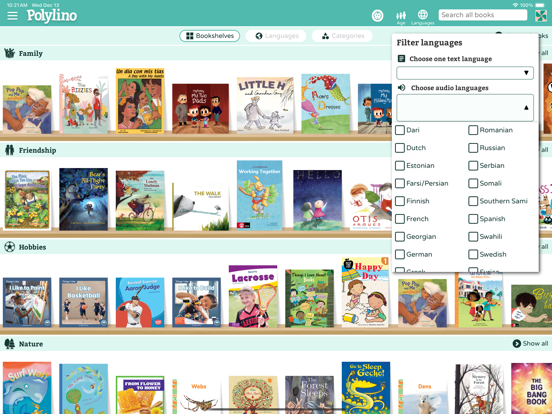The height and width of the screenshot is (414, 552).
Task: Open the I Like to Paint book
Action: pos(27,302)
